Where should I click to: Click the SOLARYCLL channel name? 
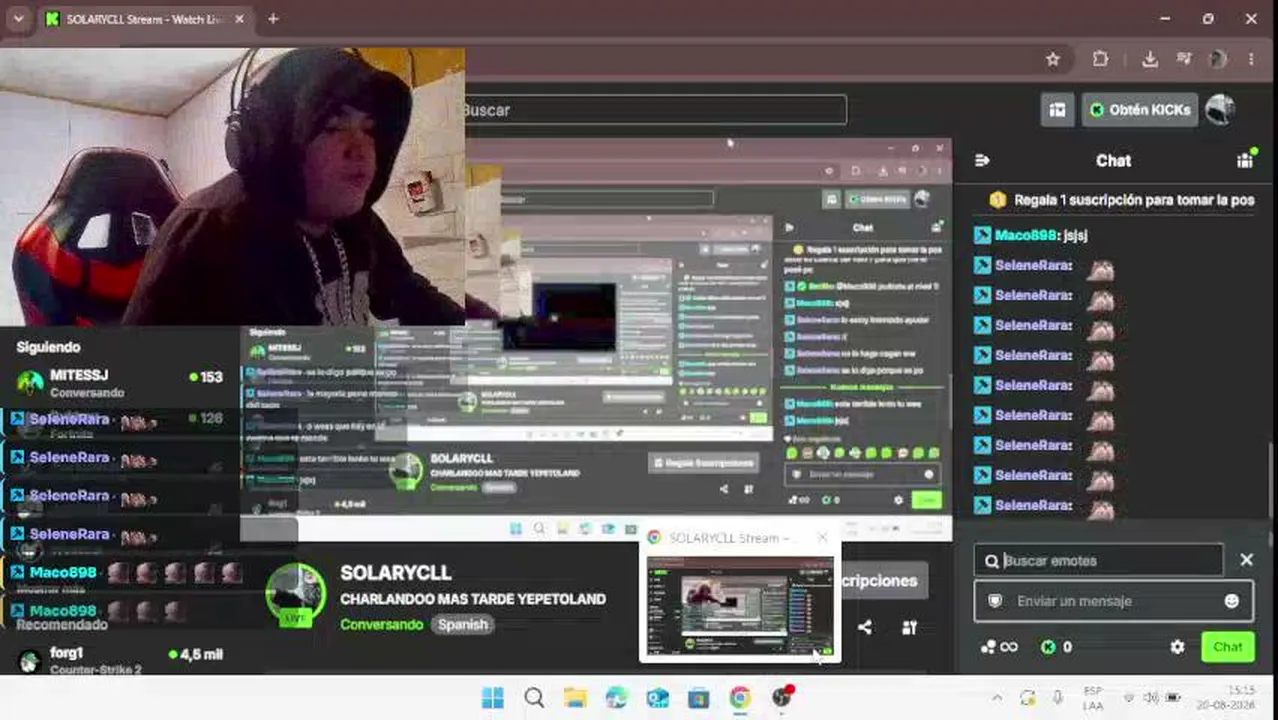pyautogui.click(x=396, y=573)
